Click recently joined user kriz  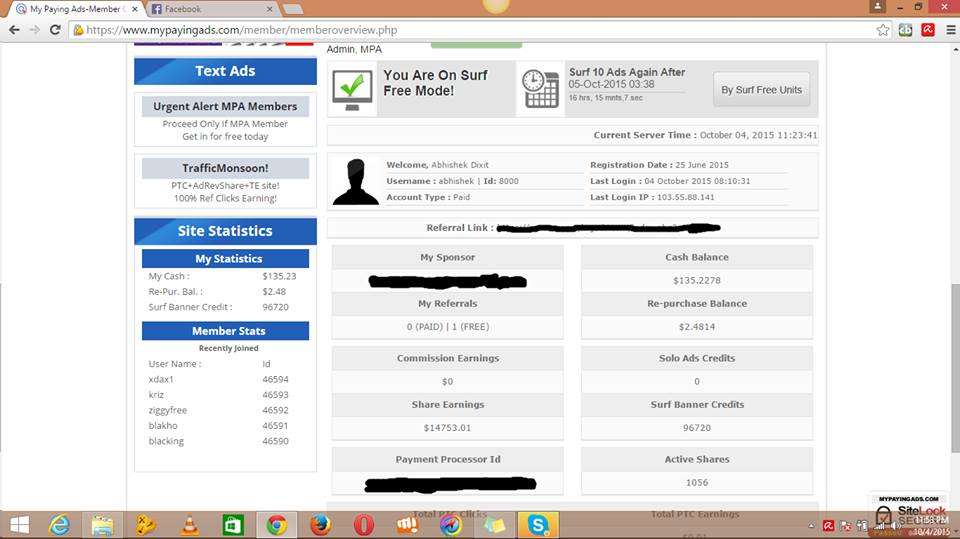pyautogui.click(x=156, y=394)
